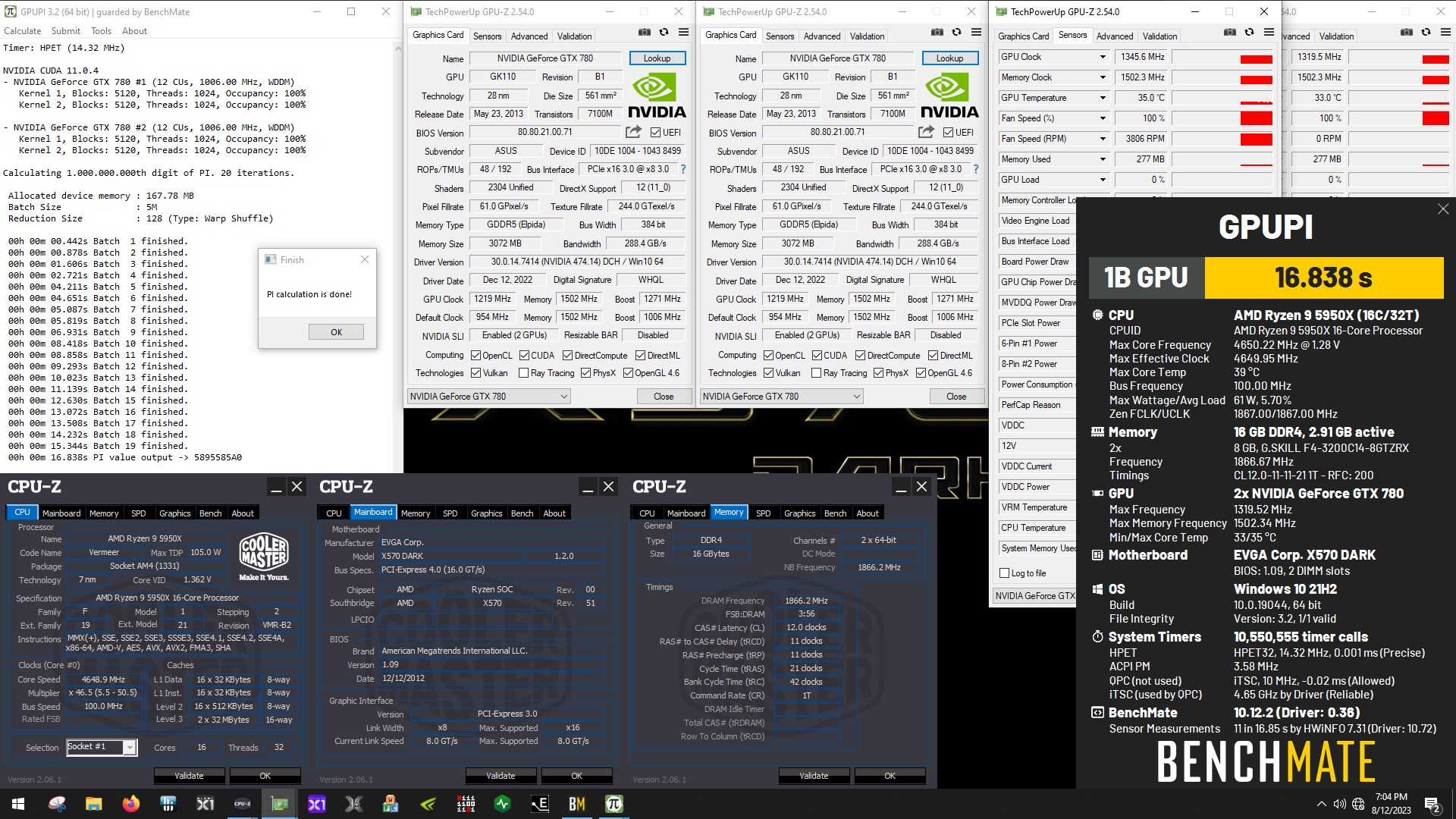Click Lookup button in leftmost GPU-Z window
Screen dimensions: 1456x819
pos(657,58)
